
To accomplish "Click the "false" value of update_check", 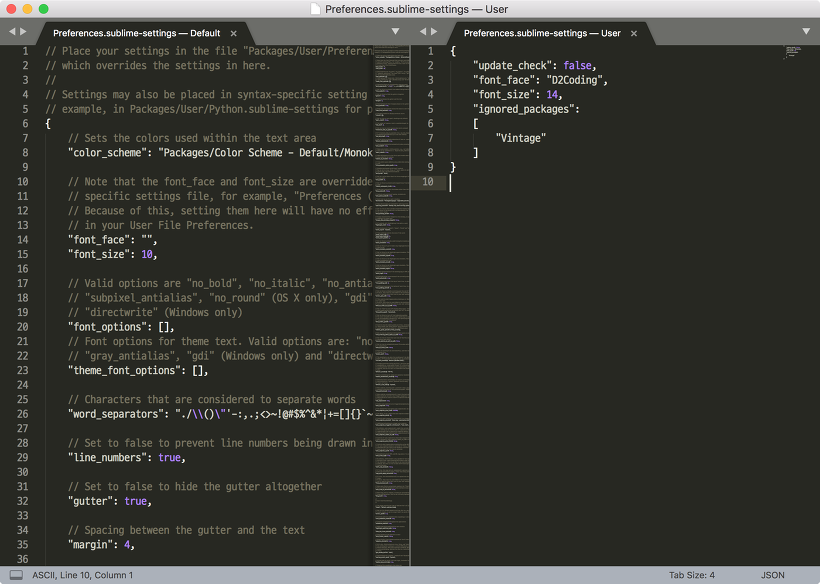I will tap(577, 66).
